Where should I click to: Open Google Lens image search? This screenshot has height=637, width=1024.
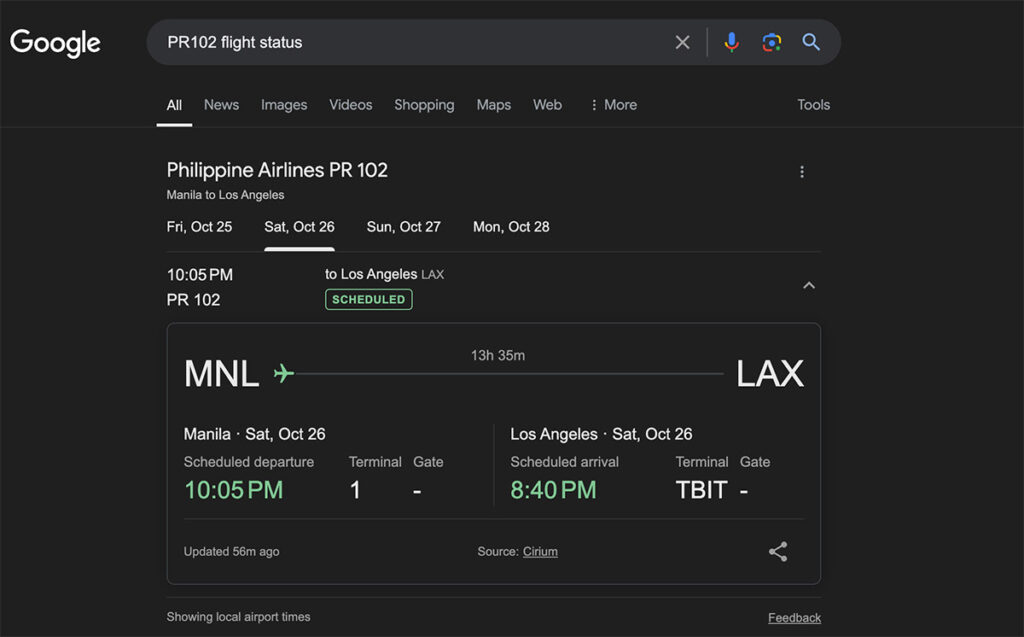click(x=770, y=42)
